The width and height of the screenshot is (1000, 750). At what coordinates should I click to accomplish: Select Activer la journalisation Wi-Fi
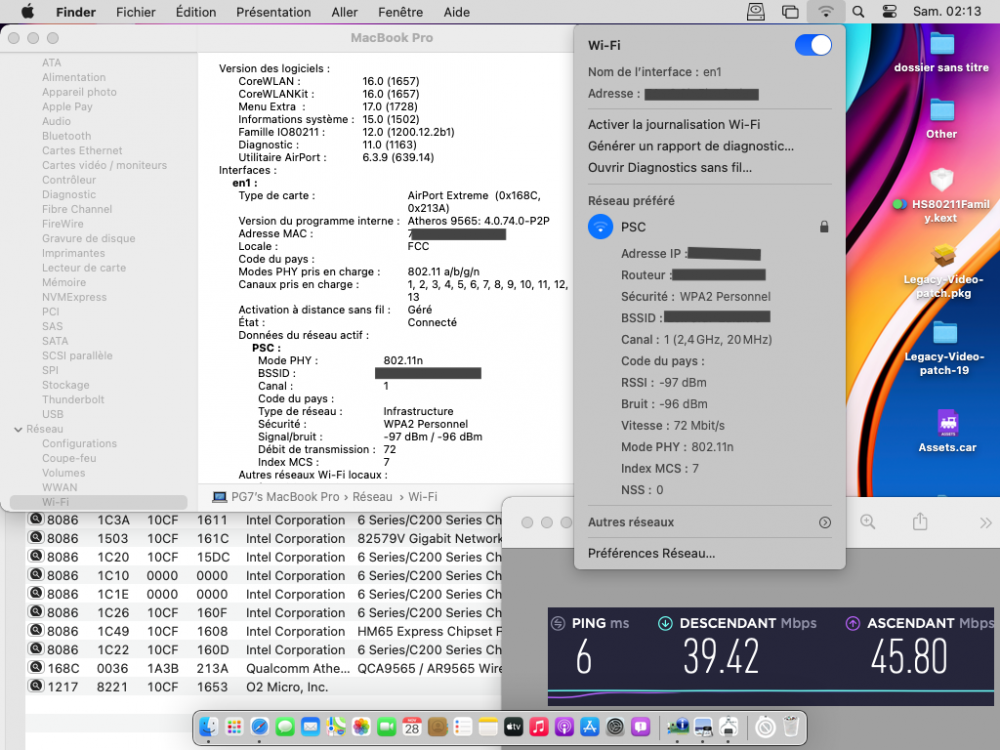[673, 124]
